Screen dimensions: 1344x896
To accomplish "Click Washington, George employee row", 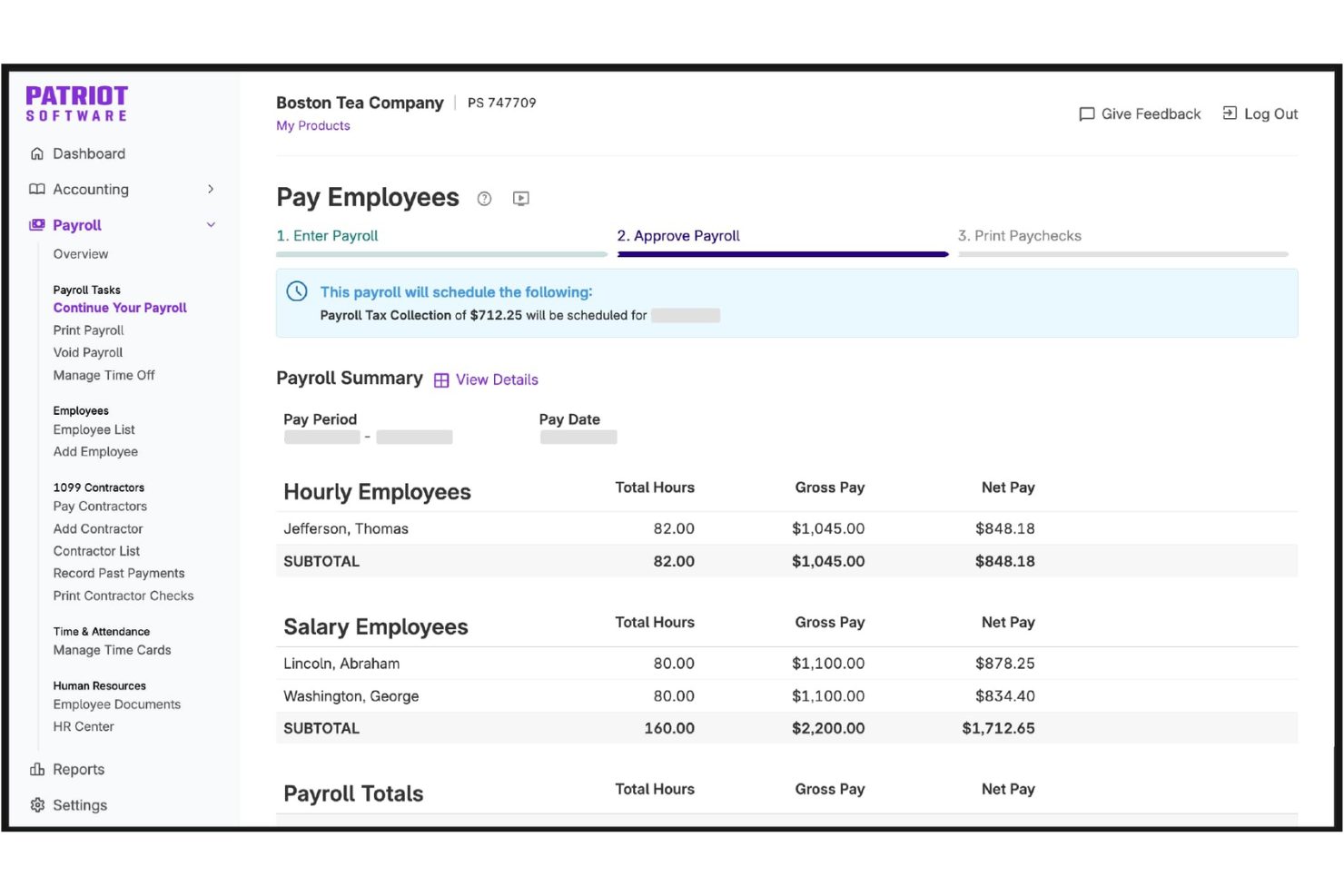I will click(x=786, y=696).
